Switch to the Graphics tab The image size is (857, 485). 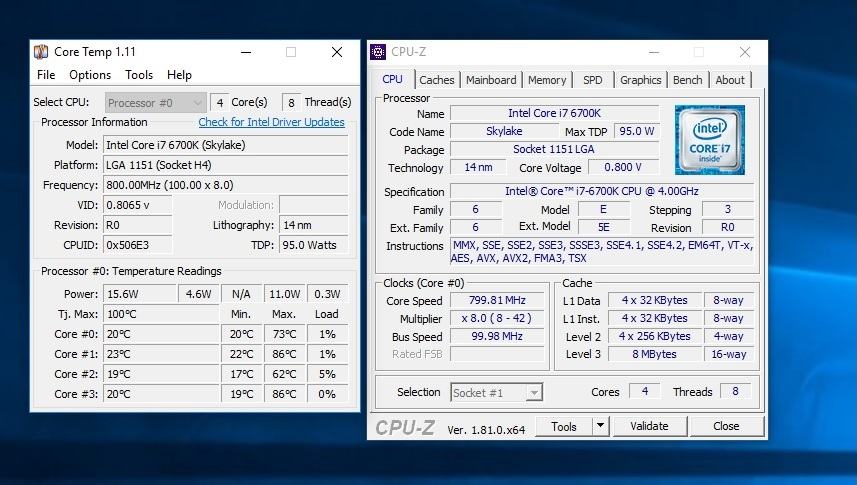(x=641, y=80)
